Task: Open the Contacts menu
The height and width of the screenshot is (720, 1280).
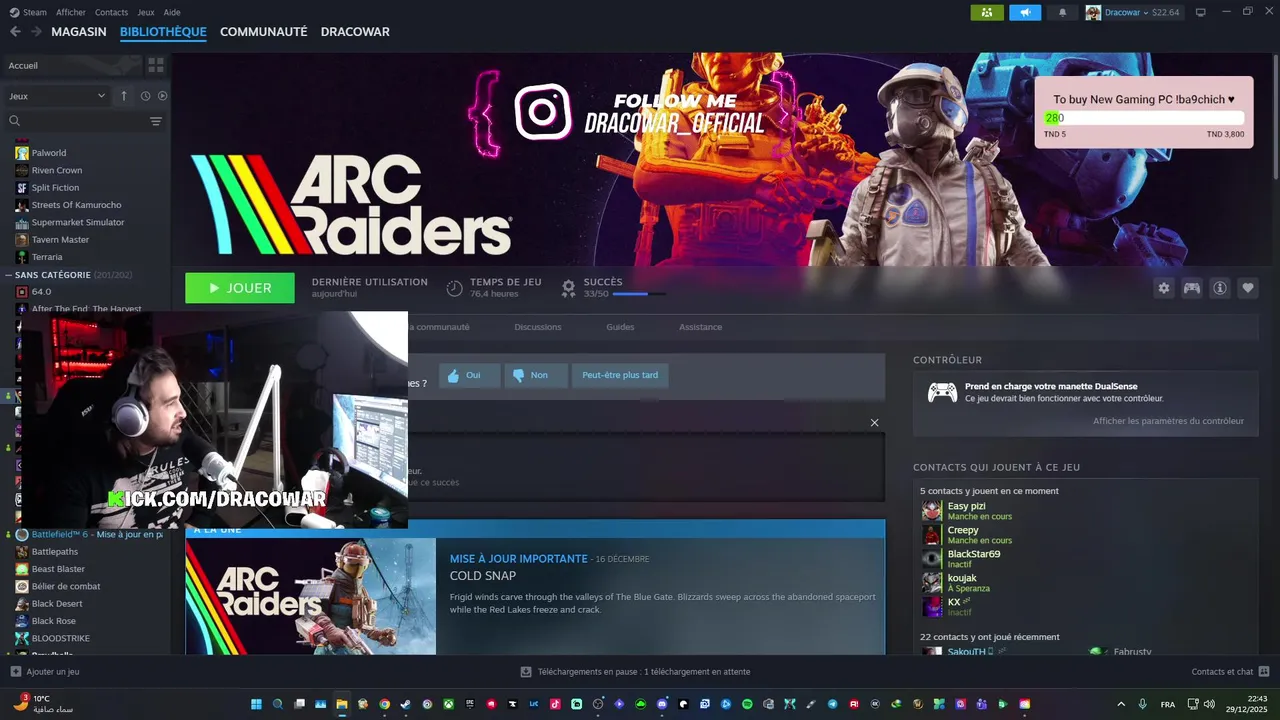Action: pos(111,12)
